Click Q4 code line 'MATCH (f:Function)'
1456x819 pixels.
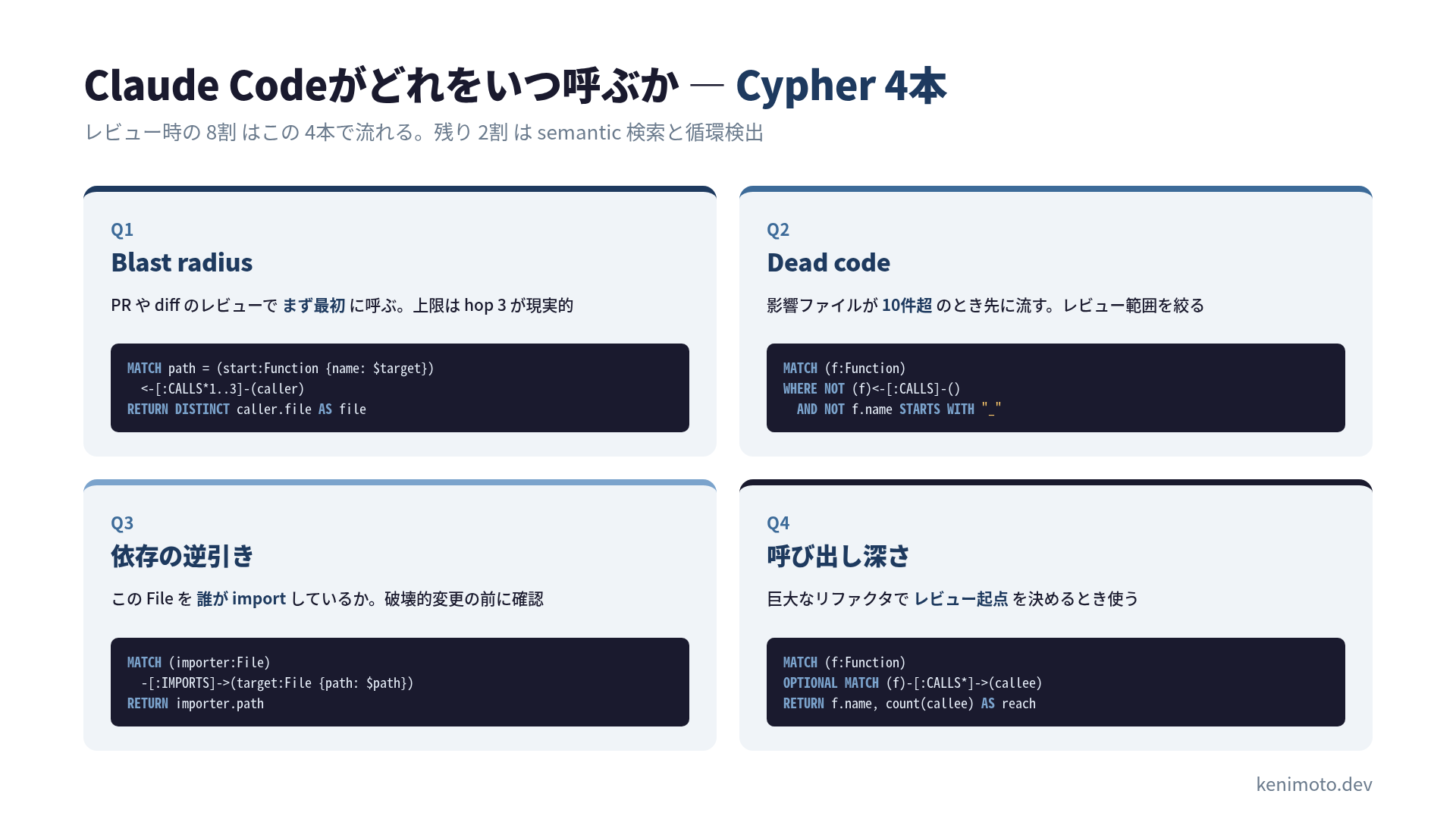[x=844, y=663]
